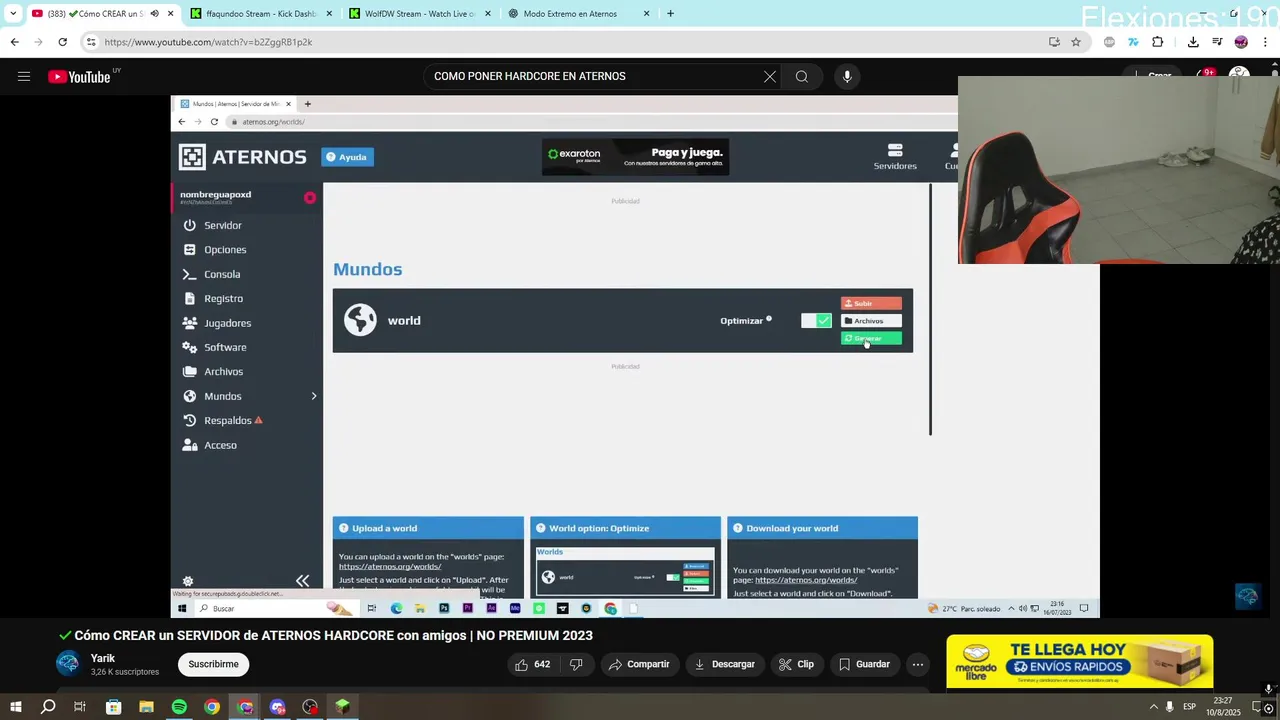Open the Chrome tab search dropdown
Image resolution: width=1280 pixels, height=720 pixels.
[13, 14]
